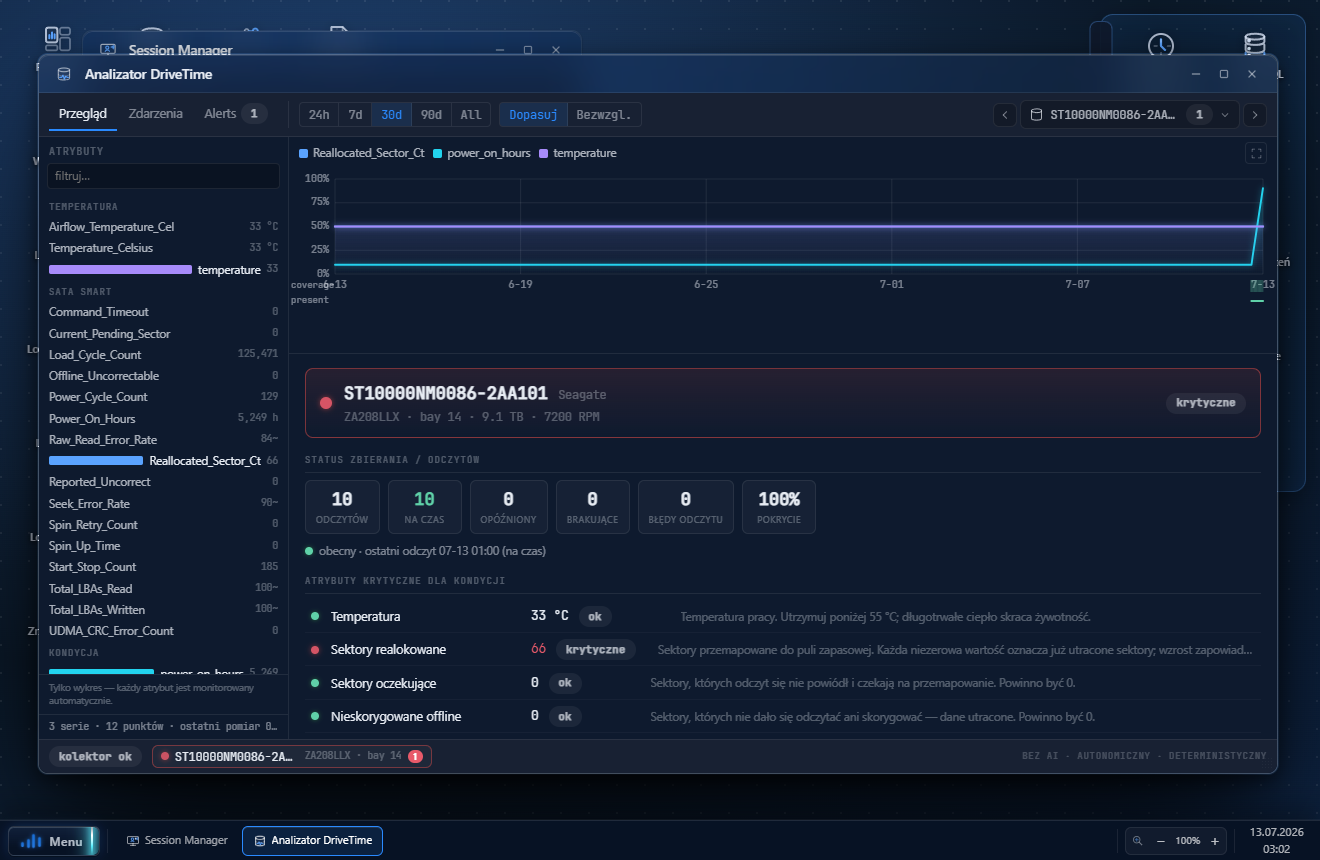Click the cyan power_on_hours bar in attribute list
The height and width of the screenshot is (860, 1320).
(101, 673)
